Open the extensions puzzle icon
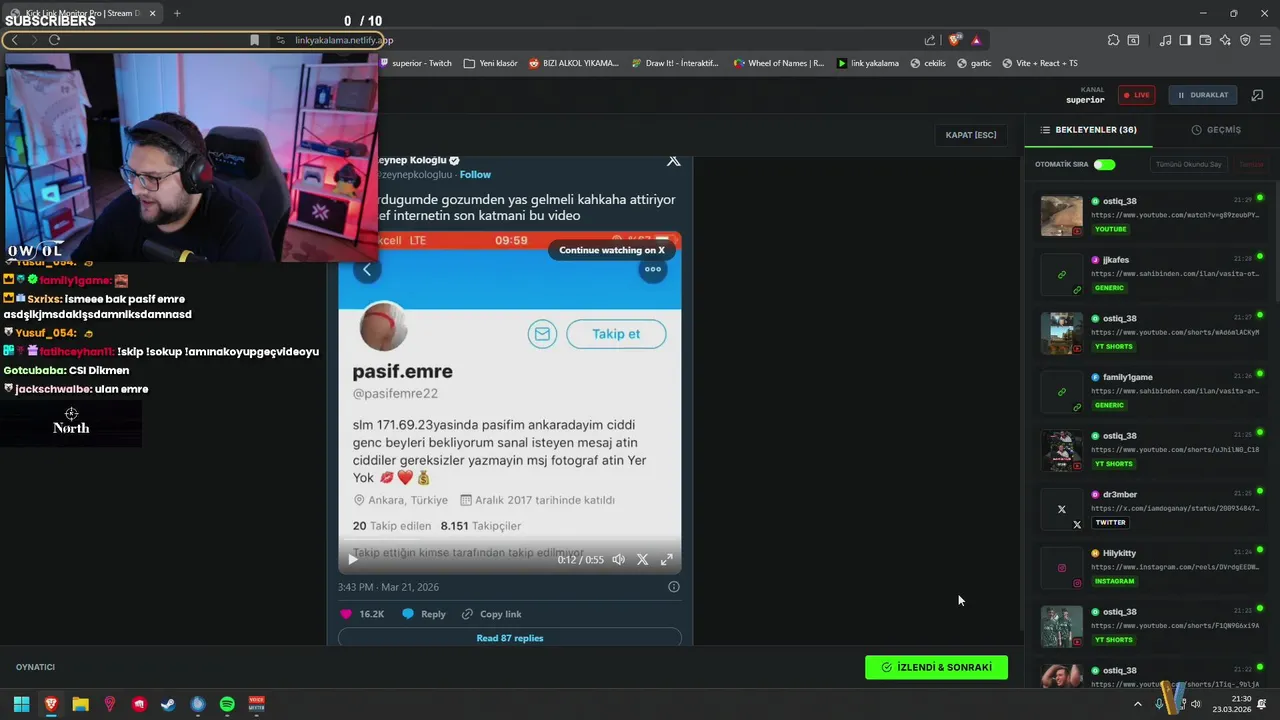Viewport: 1280px width, 720px height. [1113, 40]
